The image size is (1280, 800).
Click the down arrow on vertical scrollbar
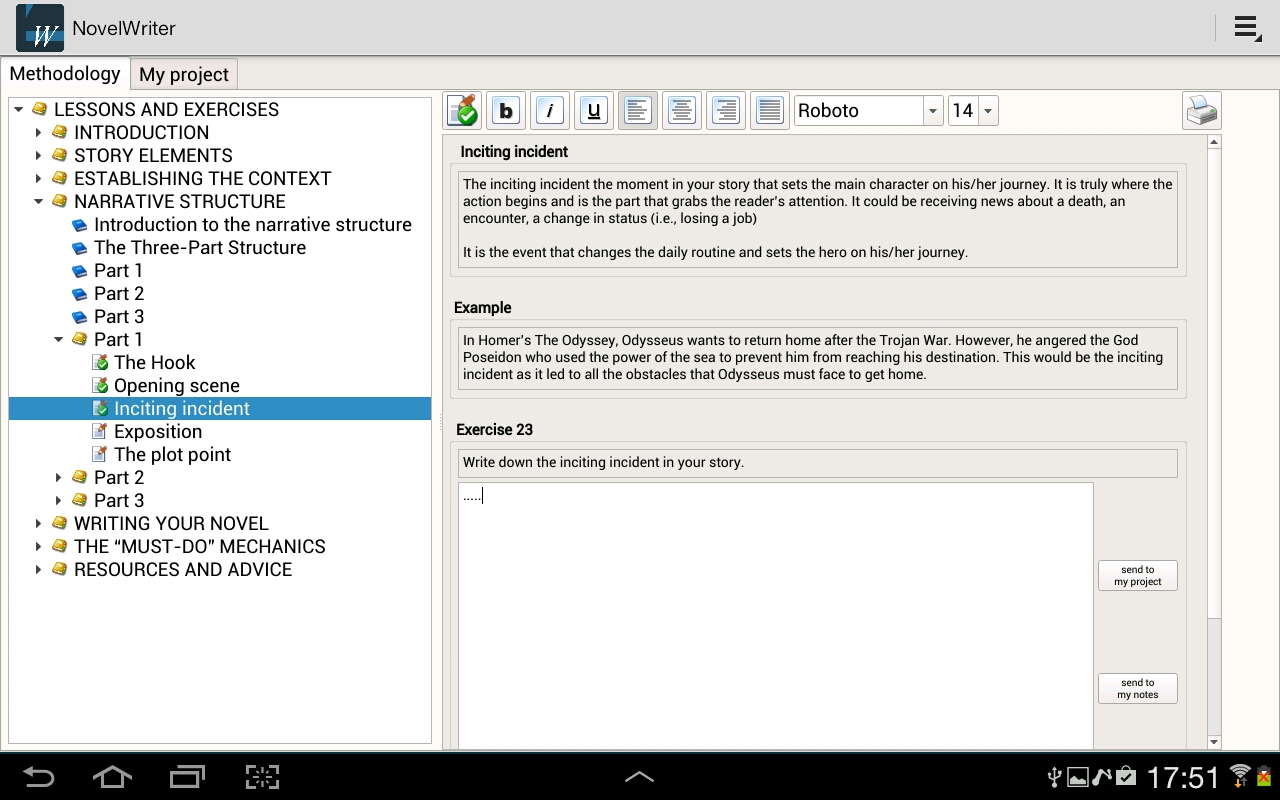(1214, 742)
